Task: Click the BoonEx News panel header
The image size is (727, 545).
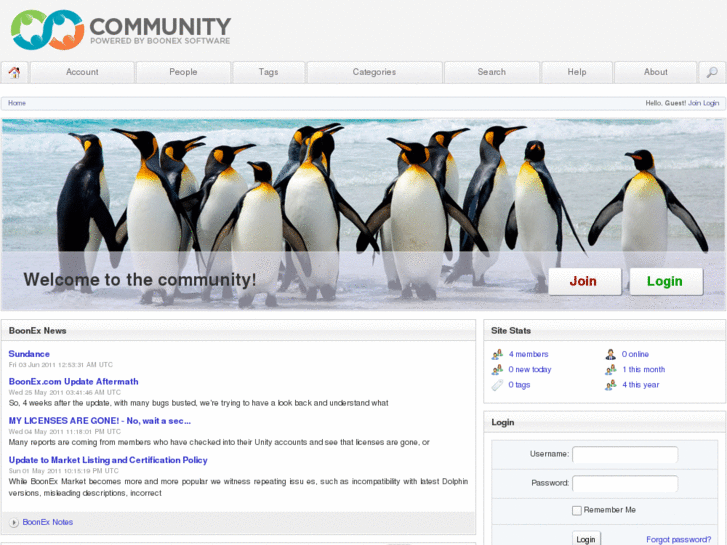Action: click(238, 331)
